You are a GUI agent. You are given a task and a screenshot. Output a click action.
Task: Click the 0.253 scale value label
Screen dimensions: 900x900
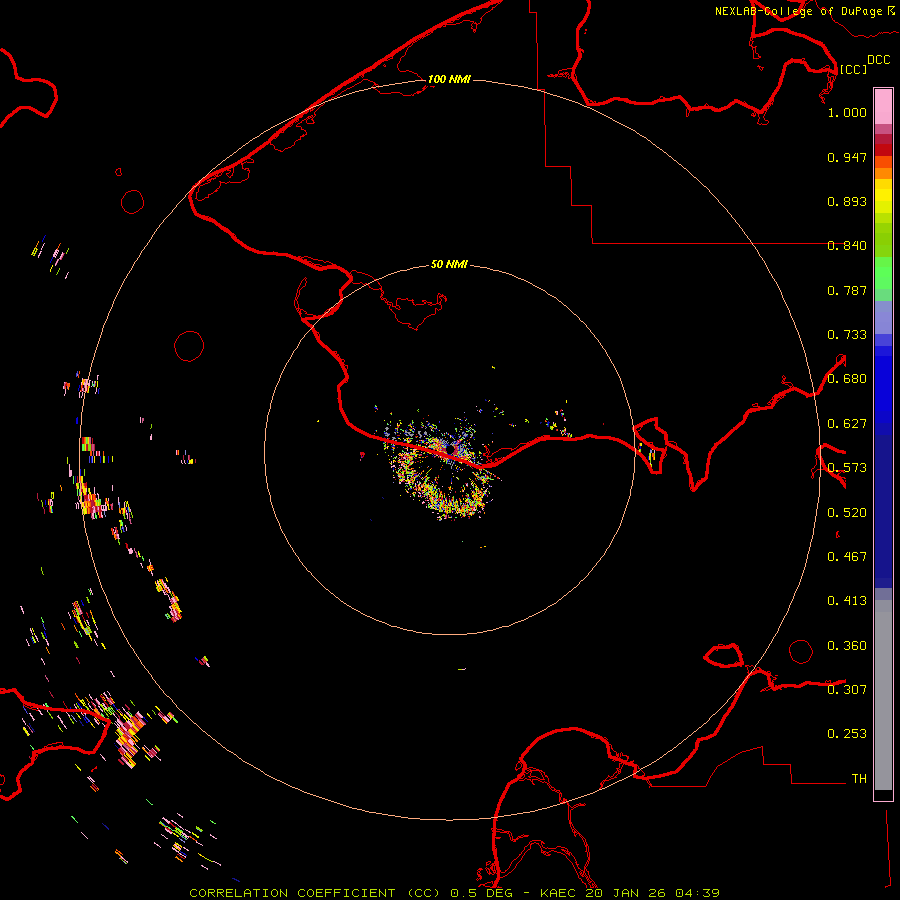coord(847,734)
